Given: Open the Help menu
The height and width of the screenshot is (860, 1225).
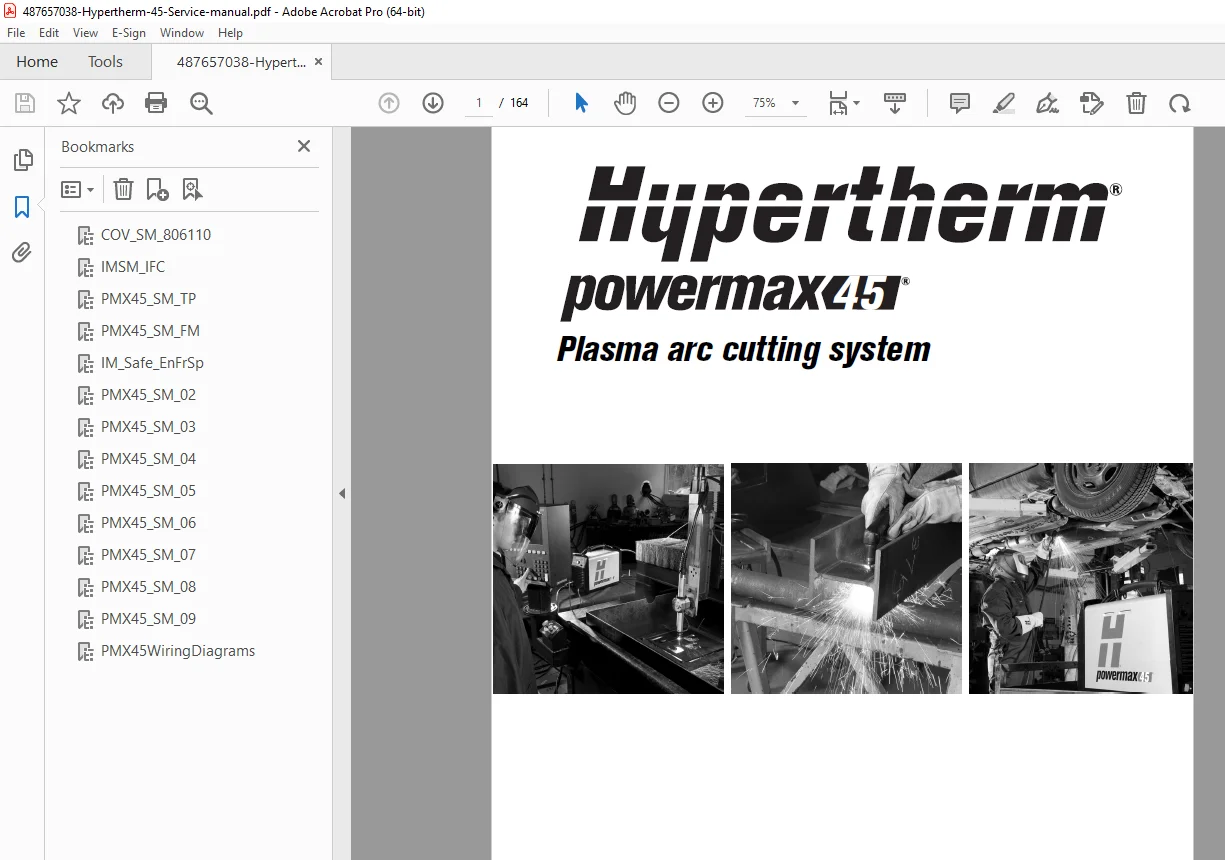Looking at the screenshot, I should pyautogui.click(x=230, y=33).
